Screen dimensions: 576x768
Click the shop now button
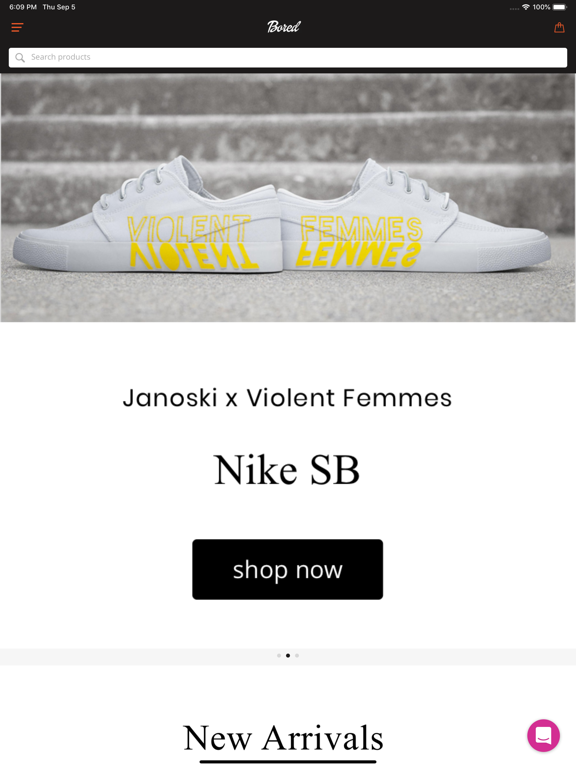tap(288, 569)
